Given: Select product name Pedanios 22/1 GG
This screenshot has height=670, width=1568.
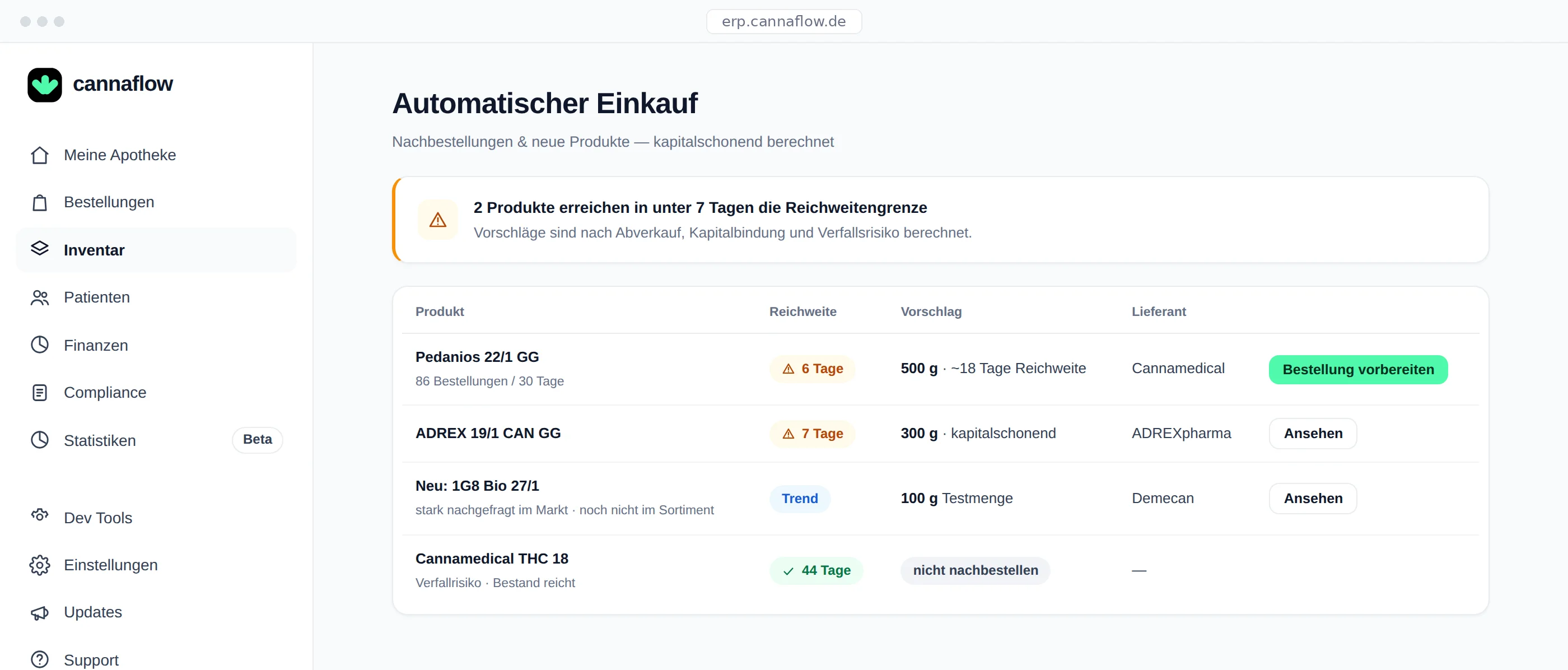Looking at the screenshot, I should tap(477, 357).
